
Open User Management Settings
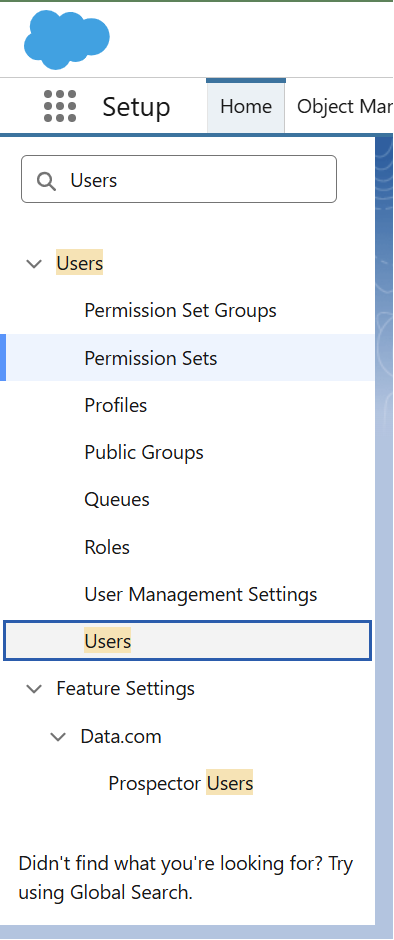click(x=201, y=595)
